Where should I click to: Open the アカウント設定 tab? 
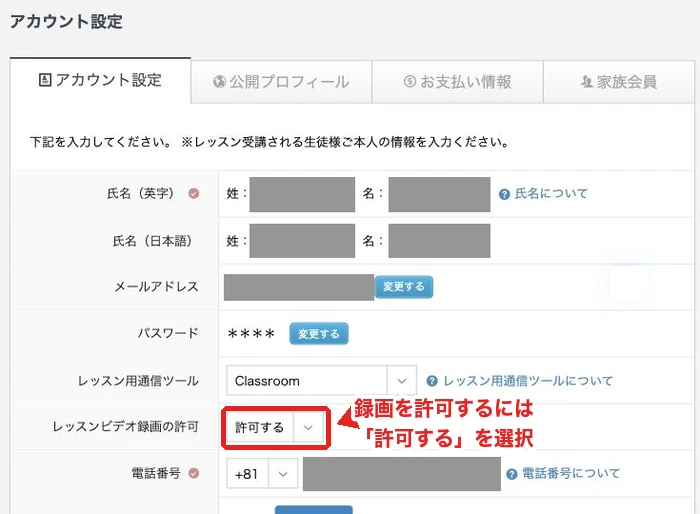(x=100, y=80)
